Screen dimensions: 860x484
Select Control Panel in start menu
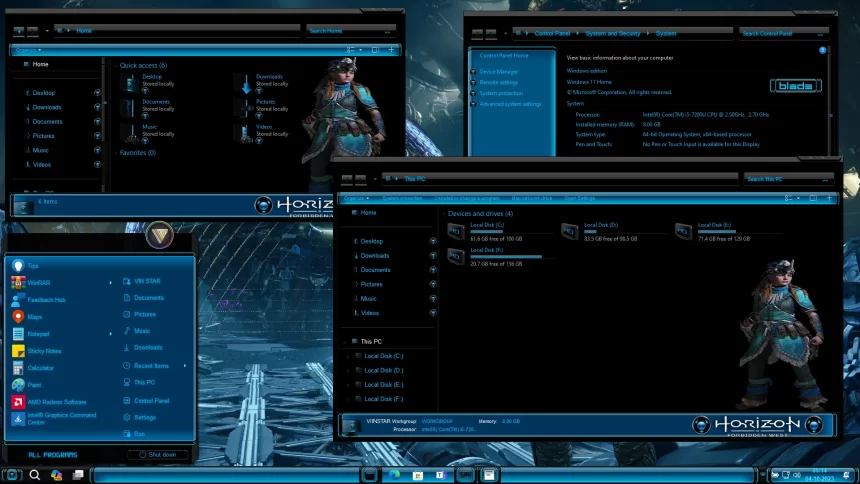click(x=152, y=400)
